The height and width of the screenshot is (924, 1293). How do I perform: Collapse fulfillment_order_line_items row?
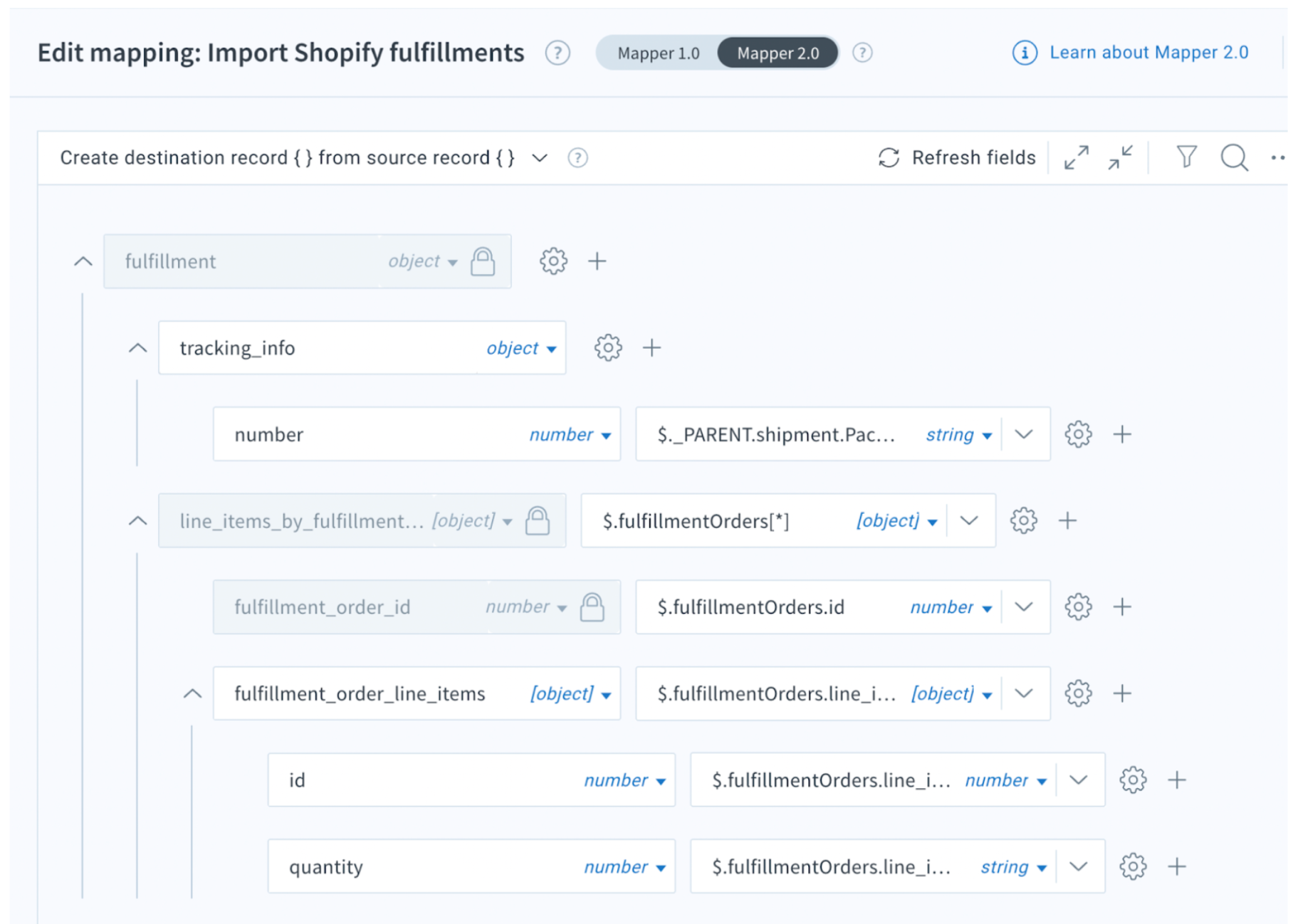coord(193,693)
